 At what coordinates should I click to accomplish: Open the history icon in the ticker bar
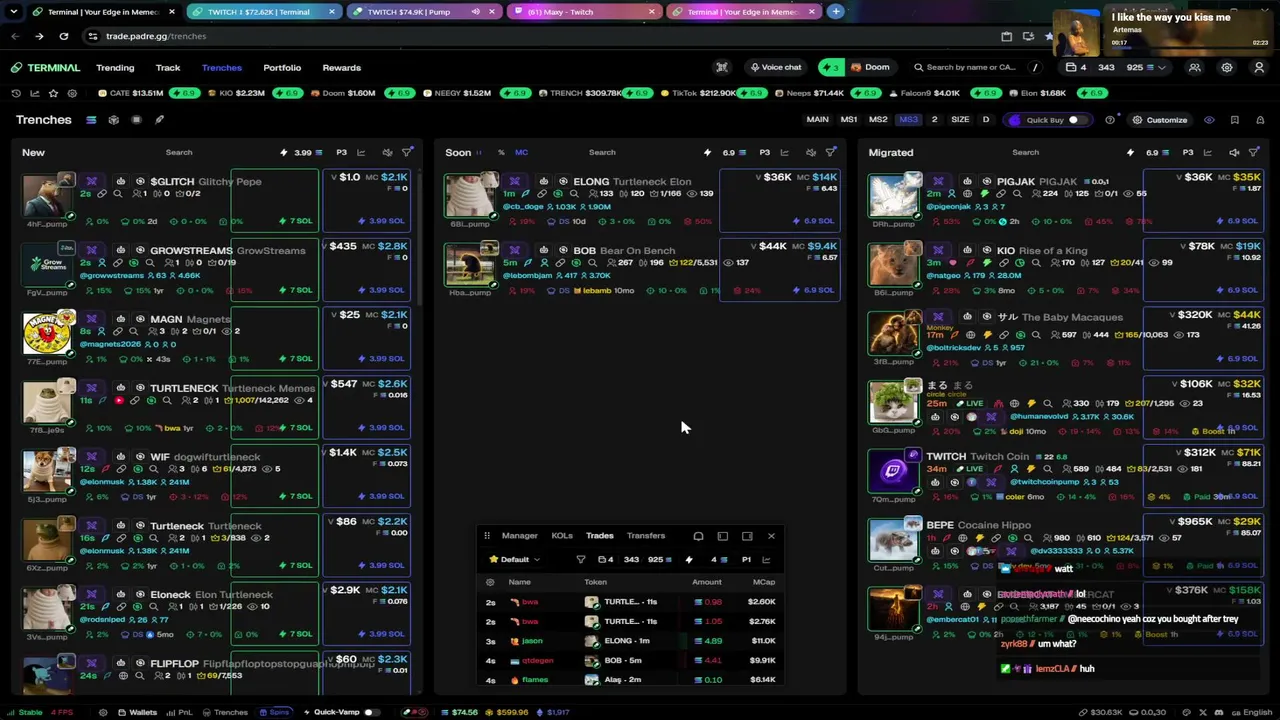16,93
